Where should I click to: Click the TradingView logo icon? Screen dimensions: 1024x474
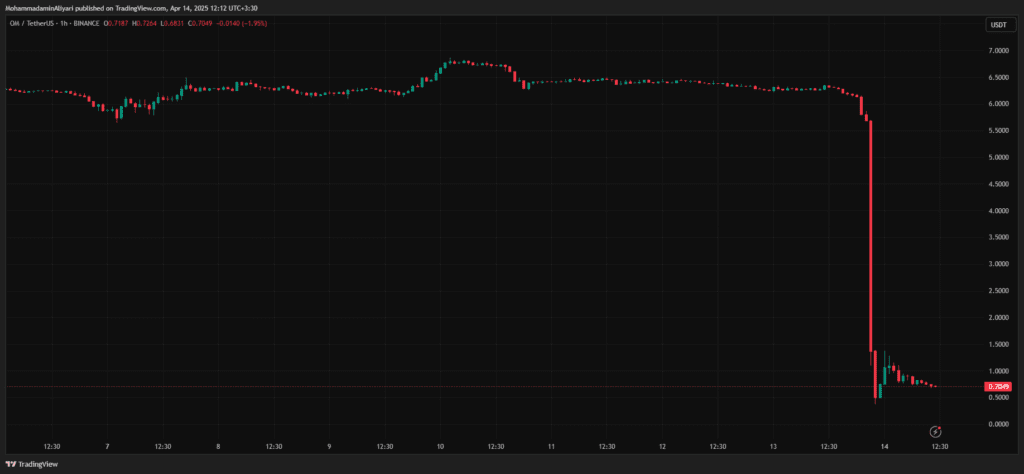click(x=12, y=464)
